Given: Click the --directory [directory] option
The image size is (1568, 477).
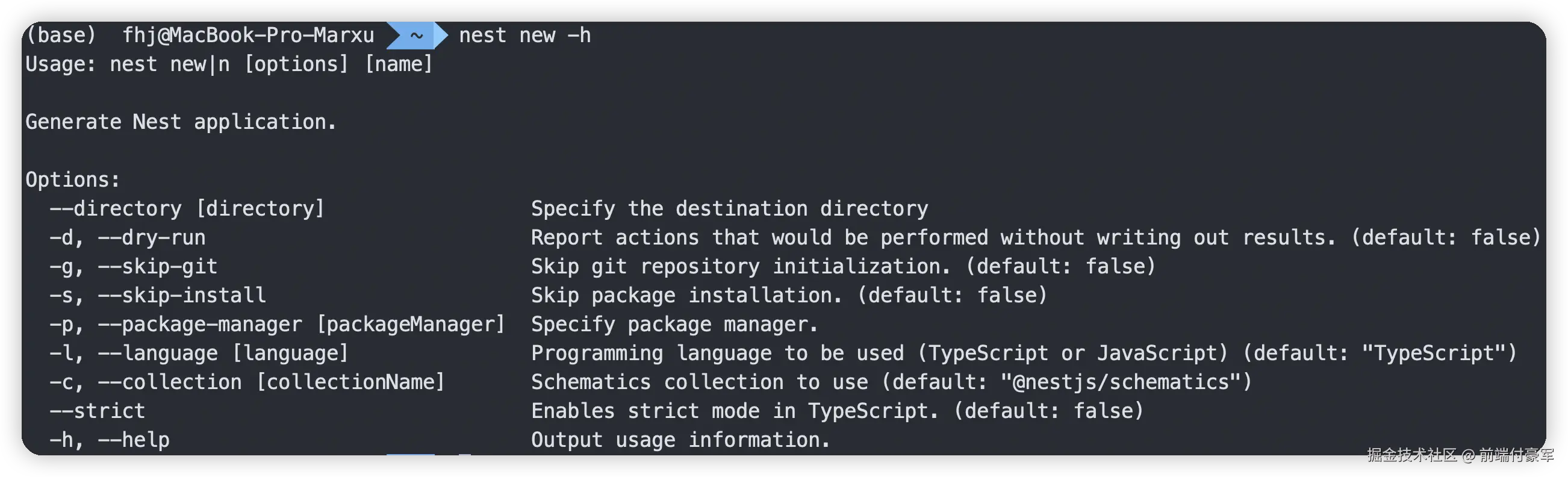Looking at the screenshot, I should click(x=187, y=209).
